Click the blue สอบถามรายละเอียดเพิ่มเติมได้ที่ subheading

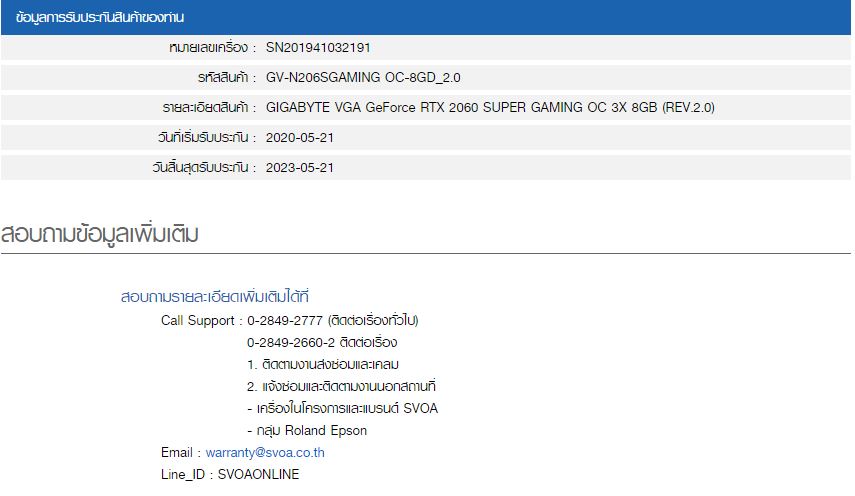coord(215,297)
